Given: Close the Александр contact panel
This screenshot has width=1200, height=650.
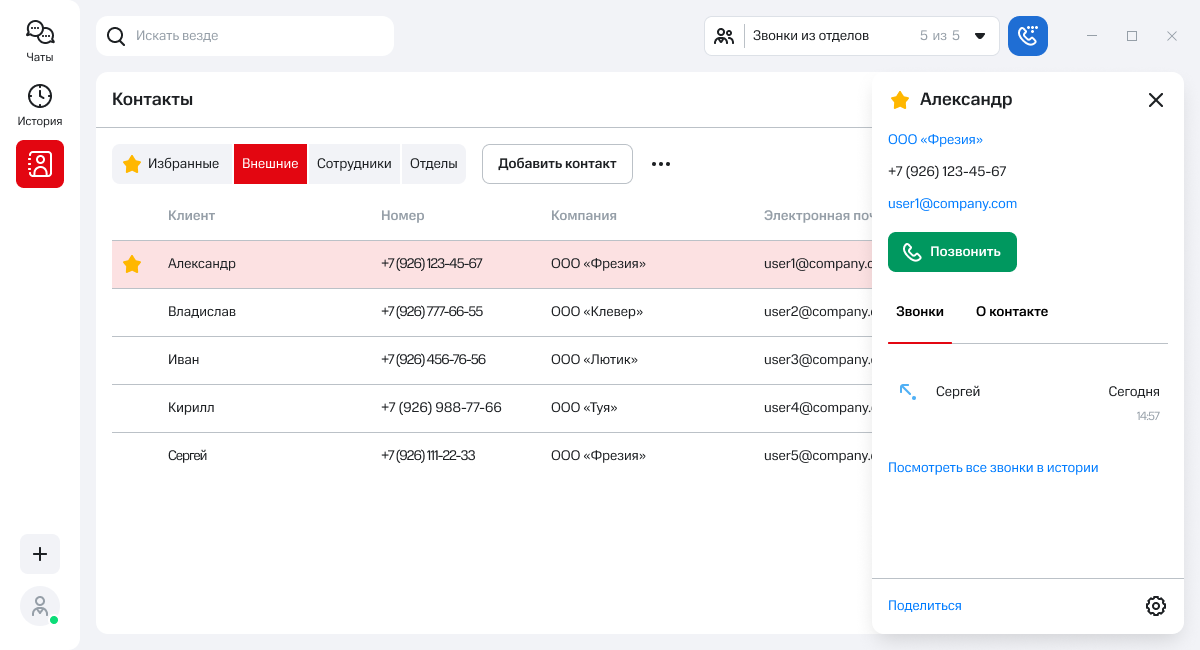Looking at the screenshot, I should (x=1155, y=100).
